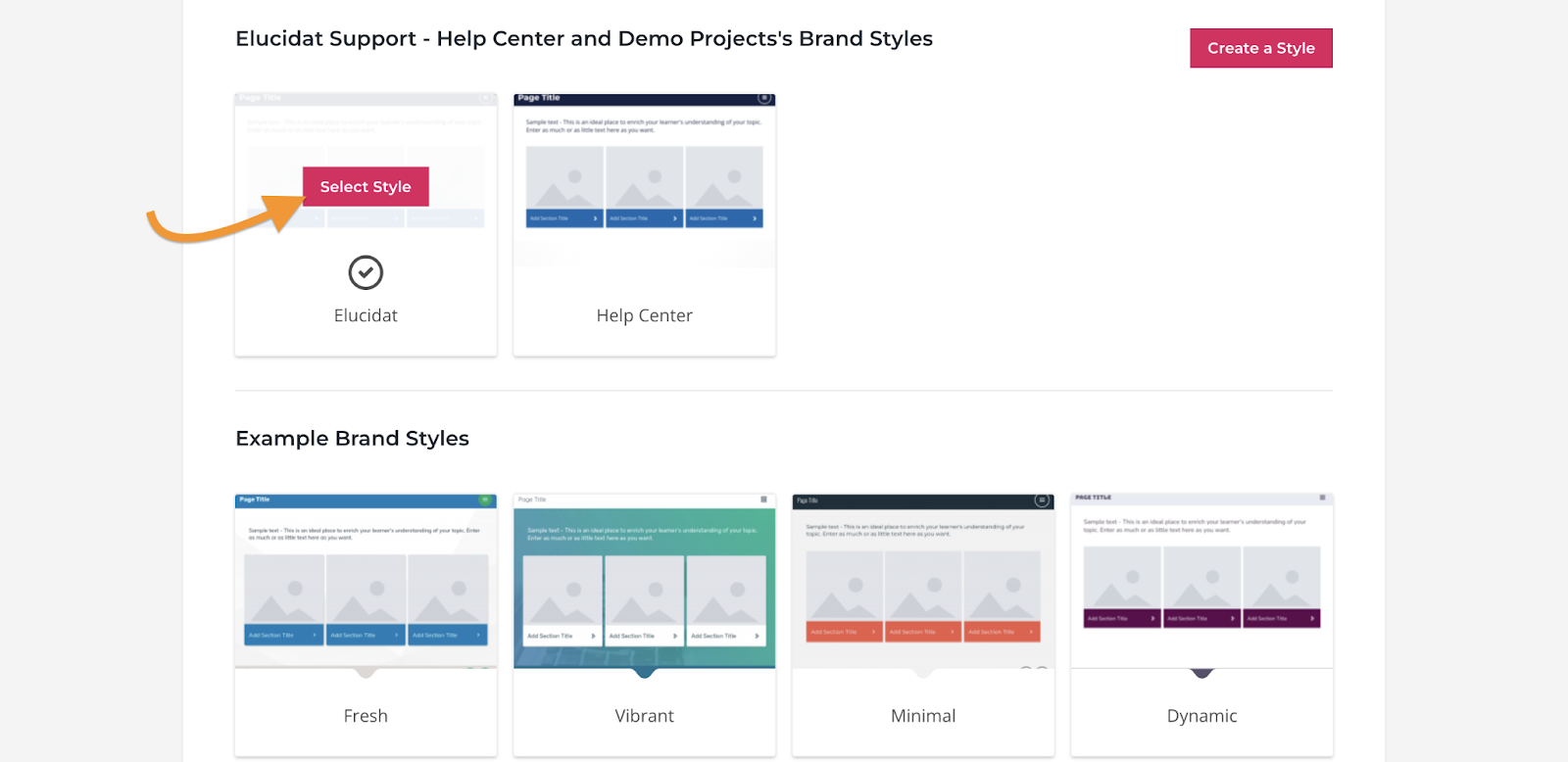Click the Example Brand Styles heading
The width and height of the screenshot is (1568, 762).
pos(352,438)
